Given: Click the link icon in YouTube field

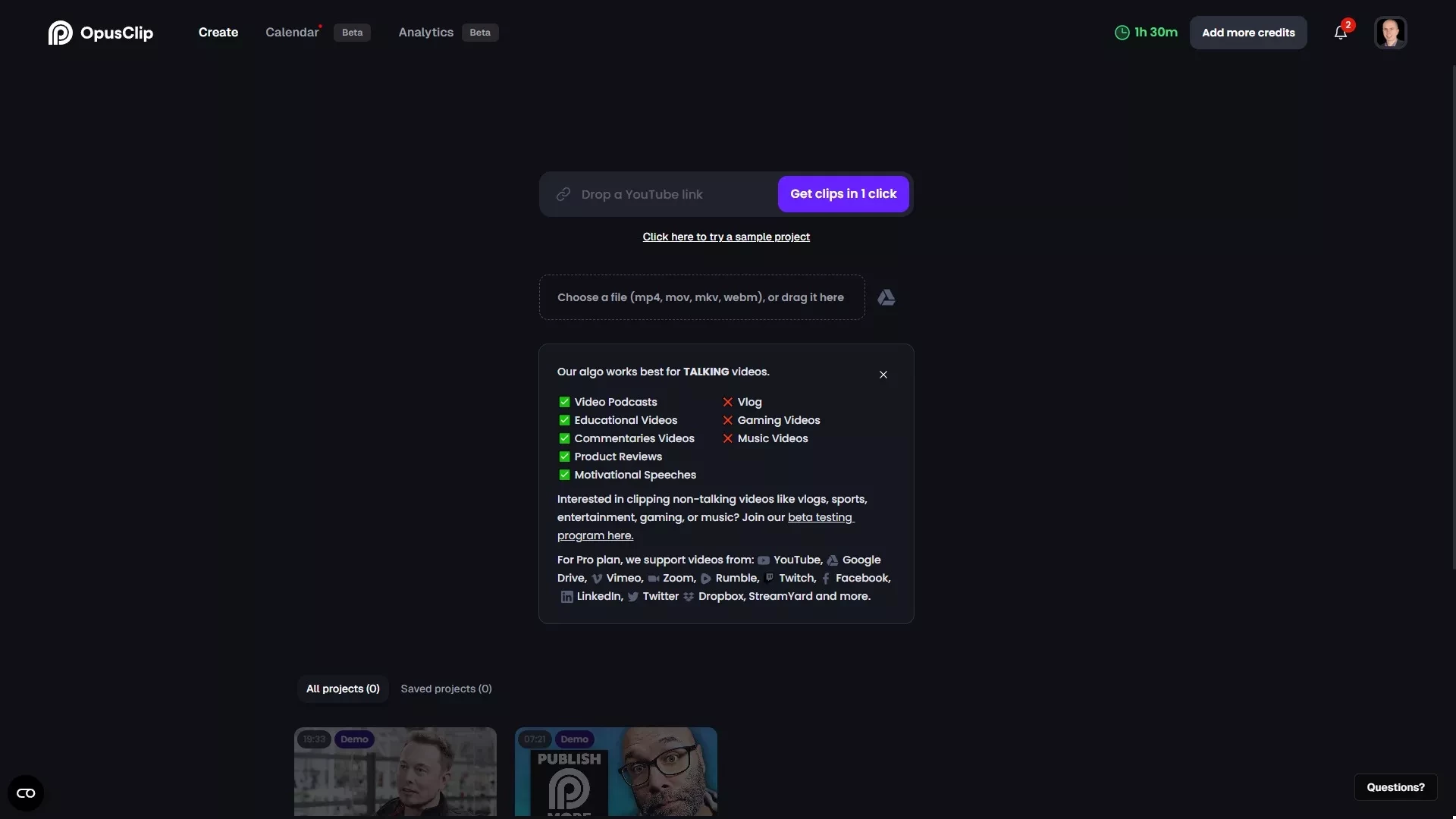Looking at the screenshot, I should [563, 194].
